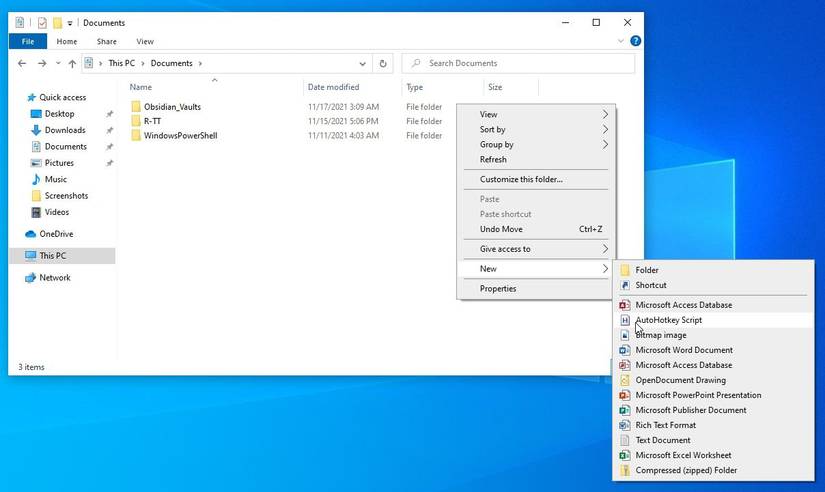
Task: Click the AutoHotkey Script H icon
Action: [x=625, y=320]
